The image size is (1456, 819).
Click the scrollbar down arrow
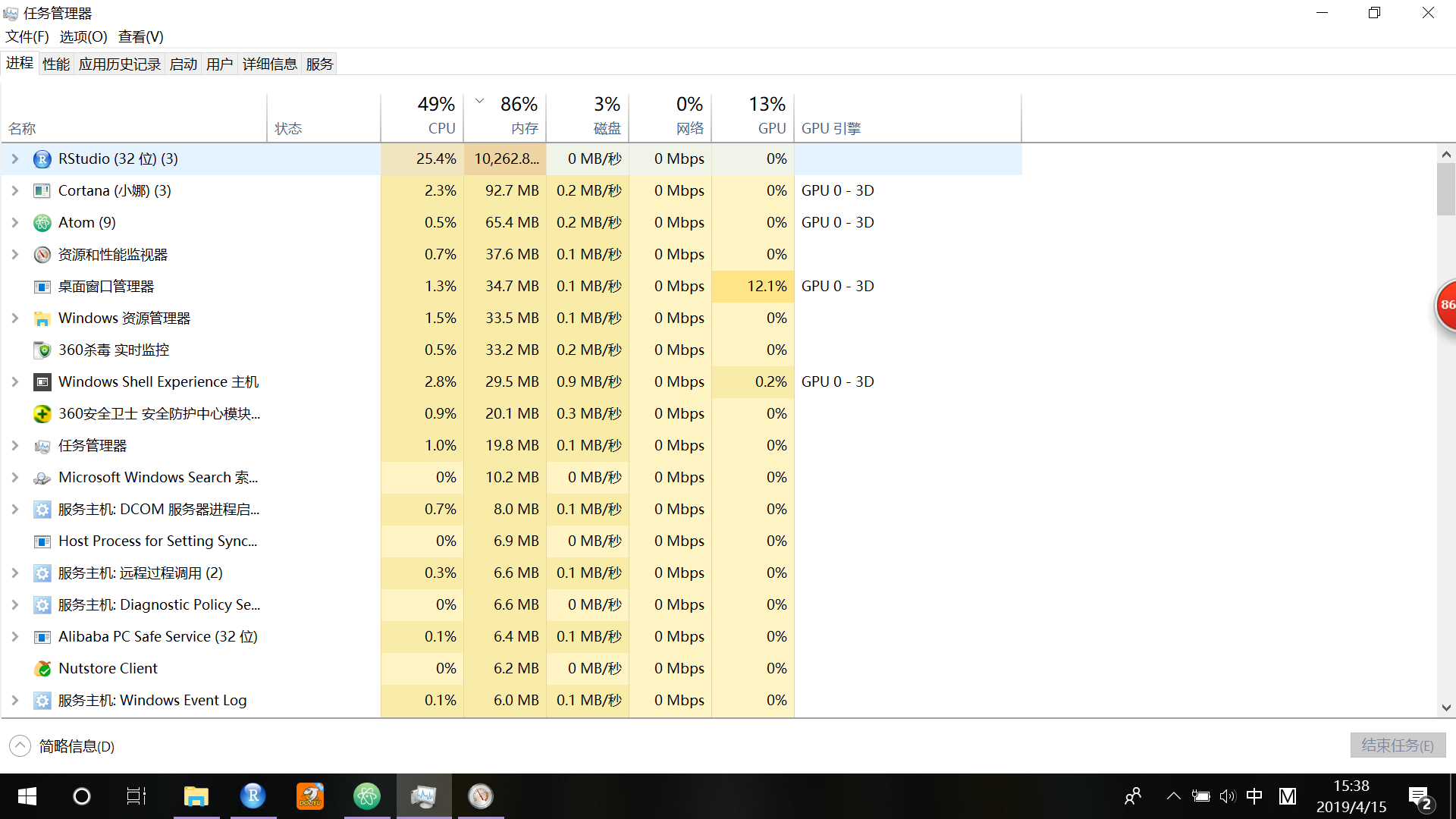coord(1446,708)
